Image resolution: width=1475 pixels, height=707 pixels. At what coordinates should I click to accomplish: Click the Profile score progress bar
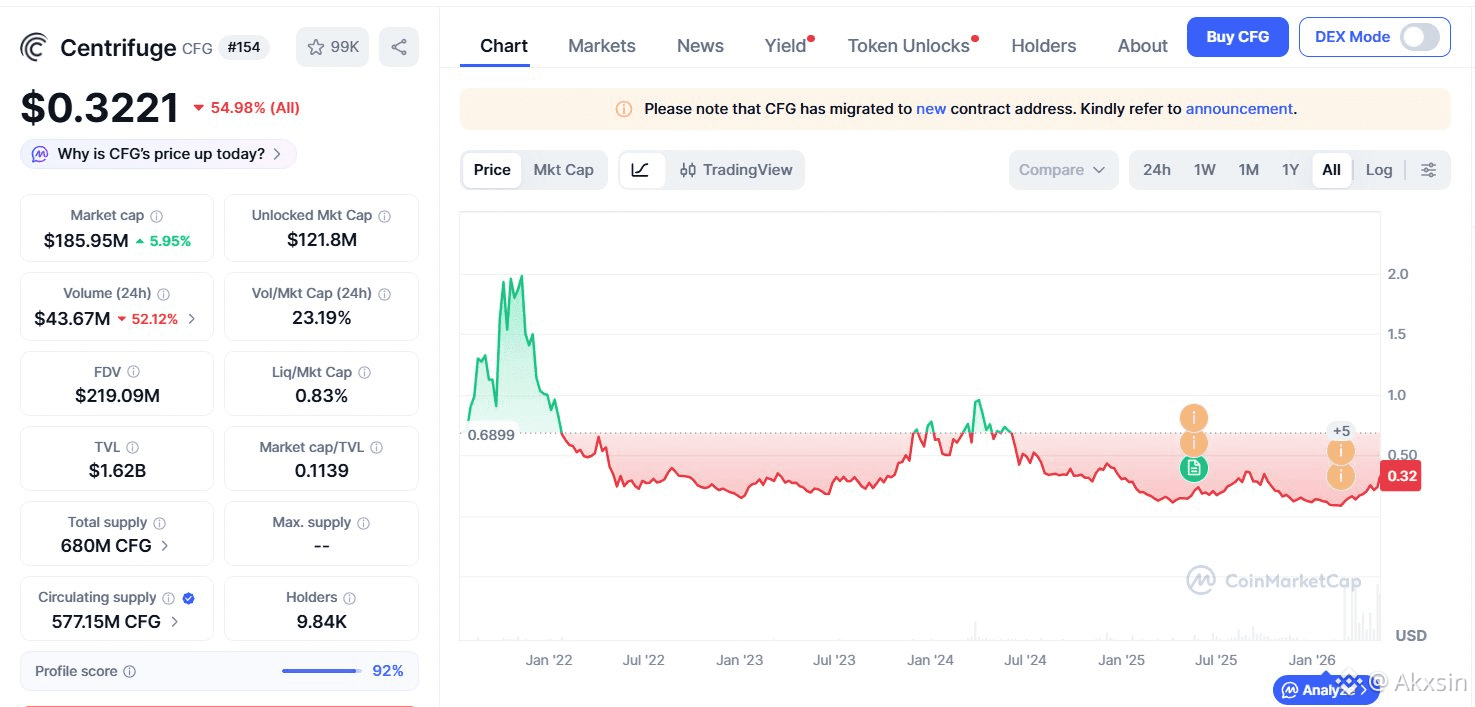321,671
